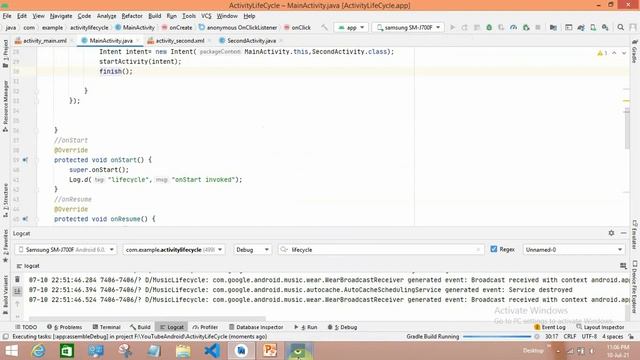
Task: Go to previous highlighted error arrow
Action: click(614, 53)
